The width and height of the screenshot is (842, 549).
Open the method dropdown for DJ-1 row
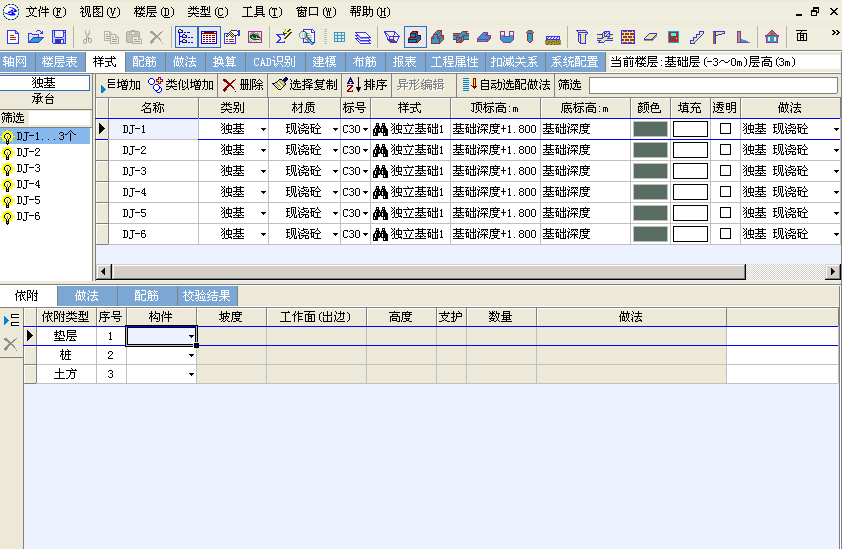tap(836, 129)
